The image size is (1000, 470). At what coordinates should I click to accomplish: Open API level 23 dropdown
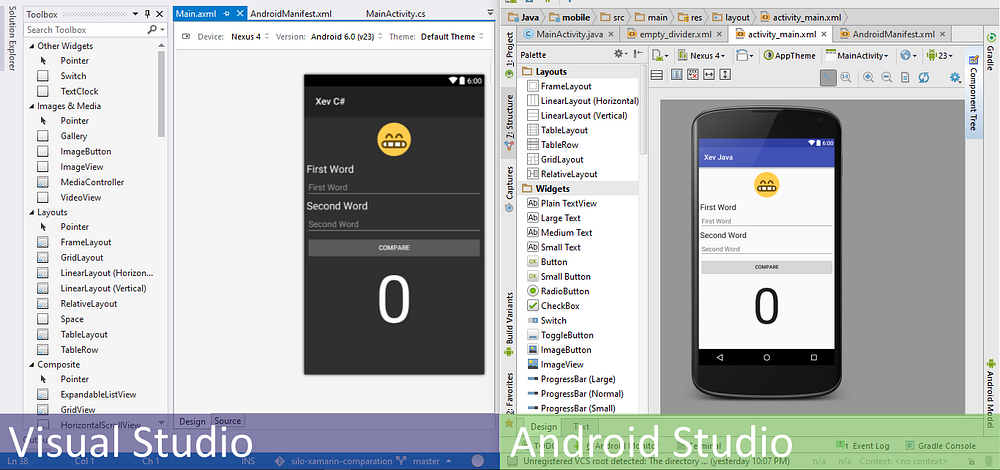click(x=940, y=55)
